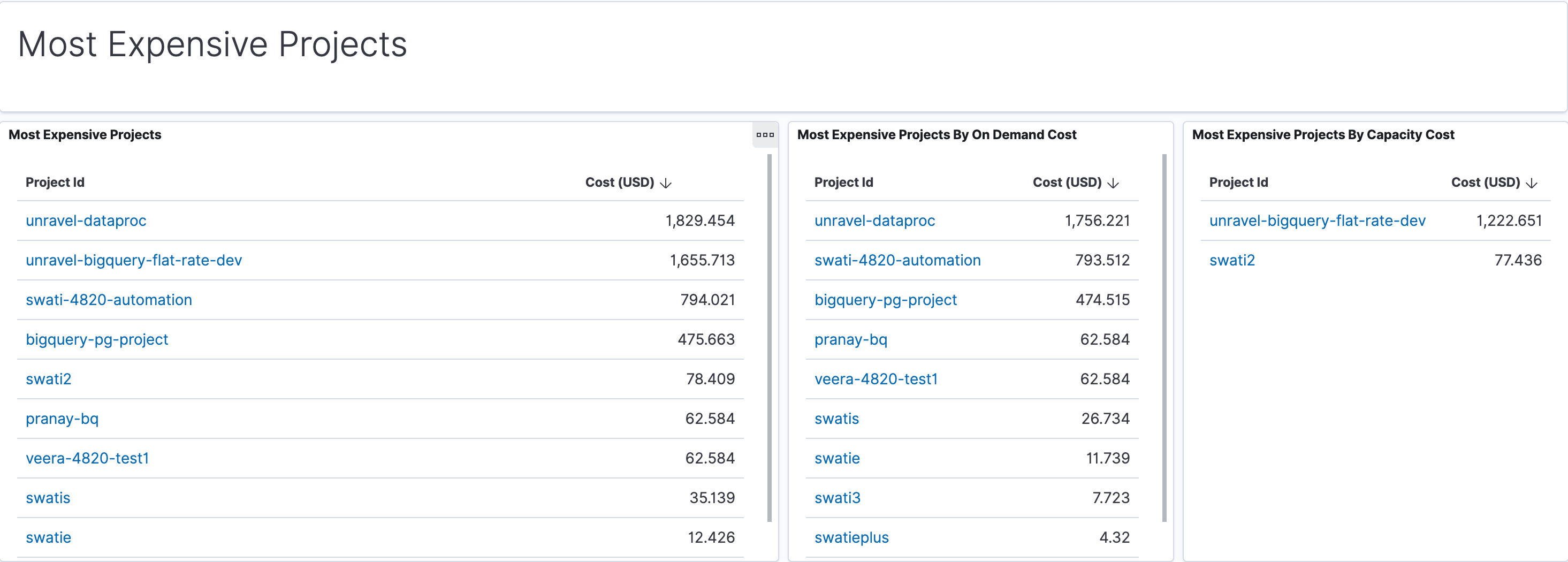Click Most Expensive Projects By Capacity Cost title
This screenshot has height=562, width=1568.
(x=1323, y=134)
